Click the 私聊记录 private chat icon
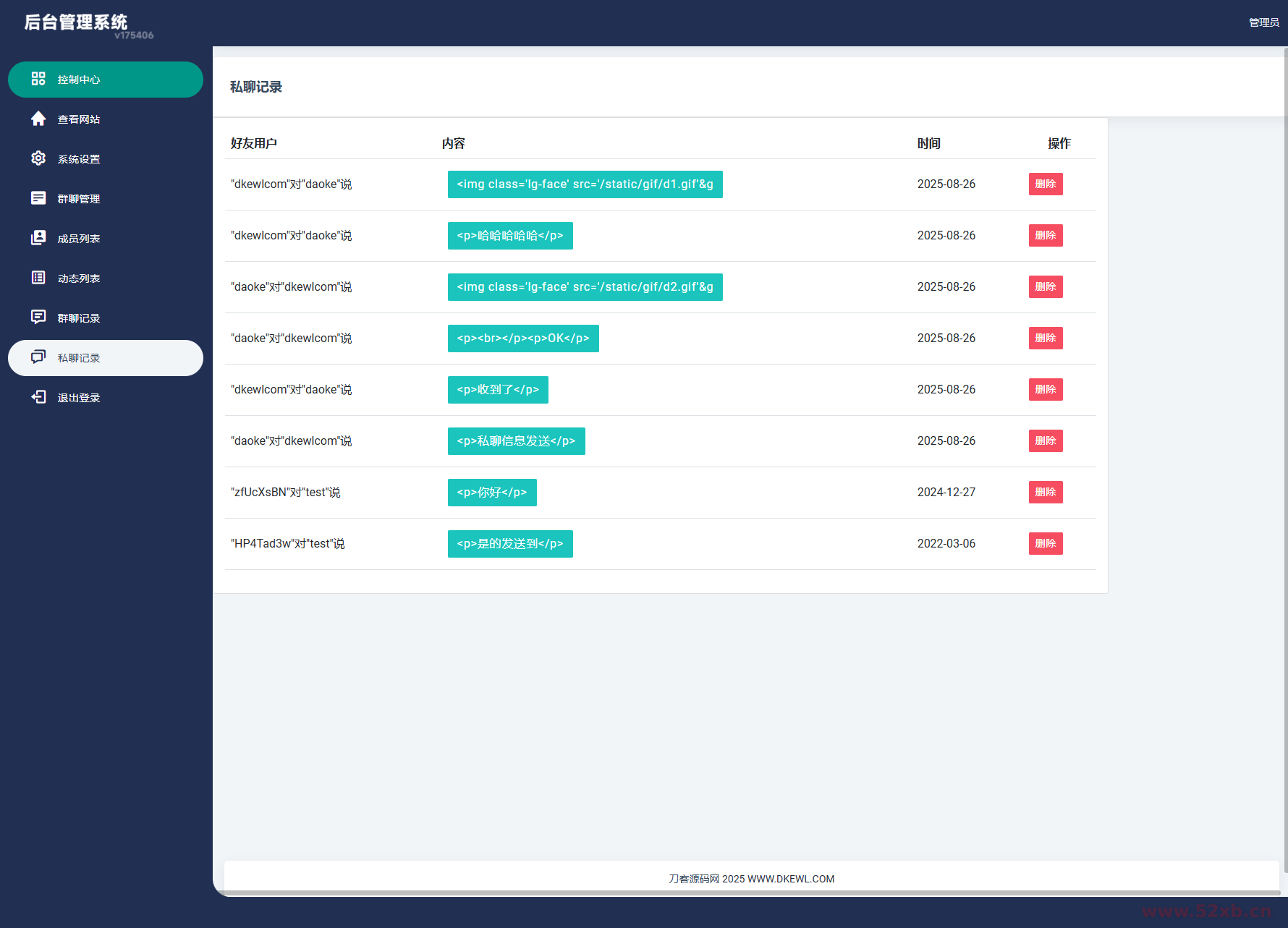Viewport: 1288px width, 928px height. [x=38, y=357]
